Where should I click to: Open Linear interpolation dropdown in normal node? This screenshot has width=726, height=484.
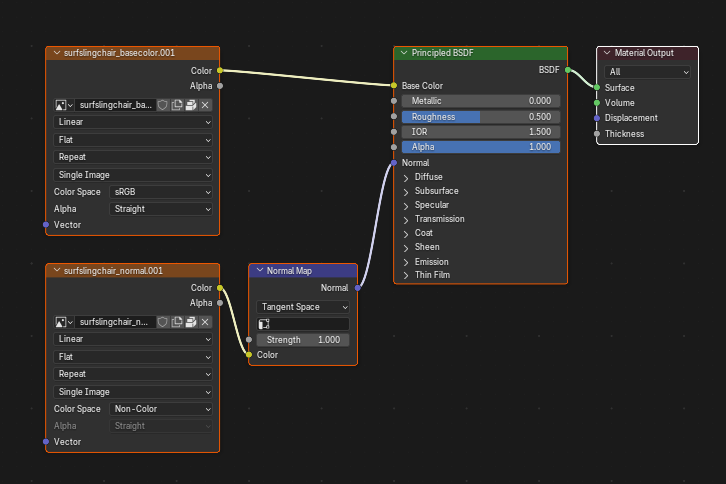(x=133, y=339)
